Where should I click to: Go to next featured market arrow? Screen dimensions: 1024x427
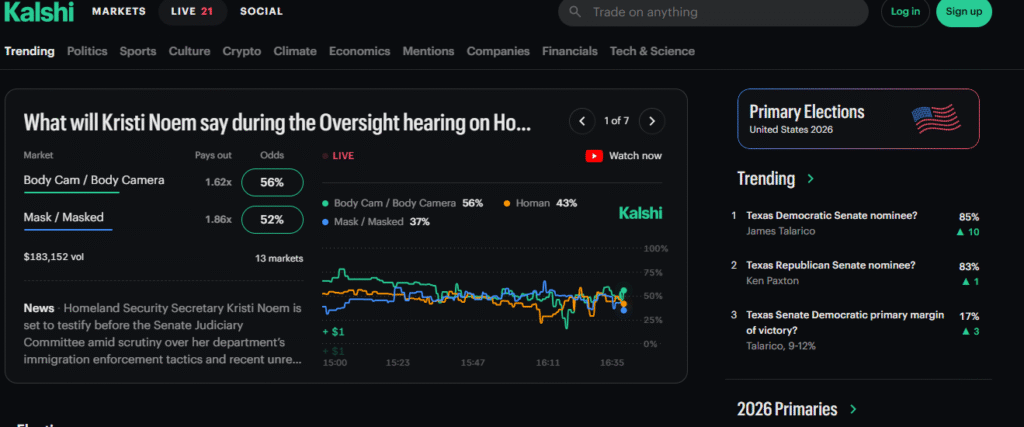point(652,121)
